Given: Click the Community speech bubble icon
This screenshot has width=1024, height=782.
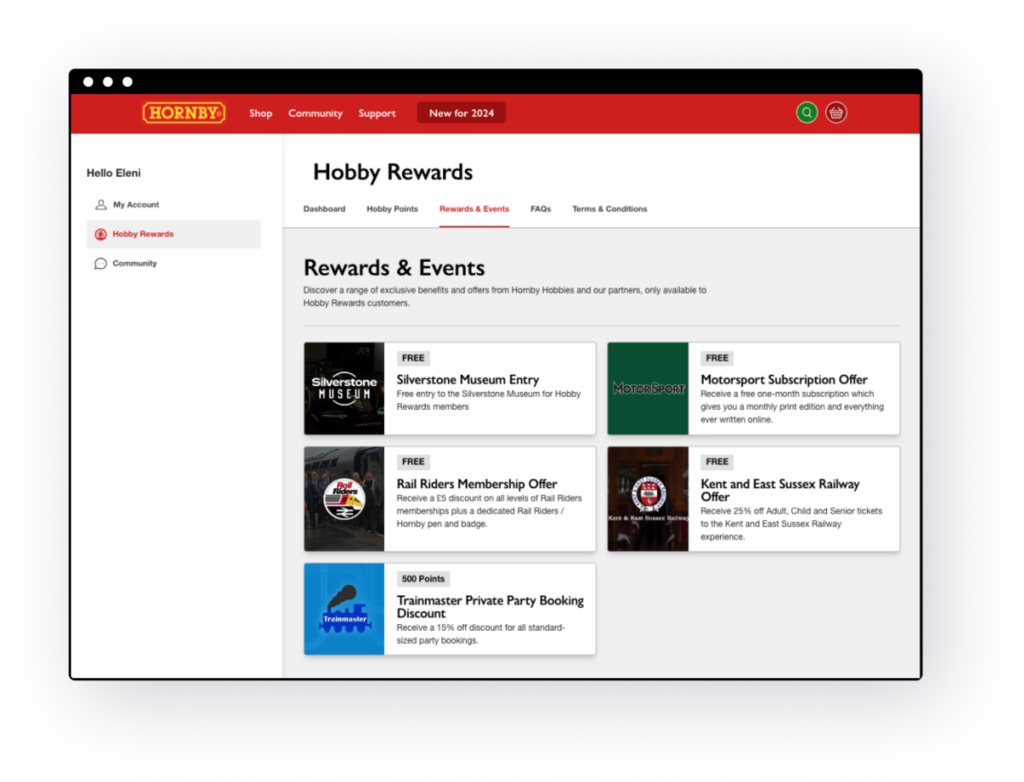Looking at the screenshot, I should coord(101,263).
